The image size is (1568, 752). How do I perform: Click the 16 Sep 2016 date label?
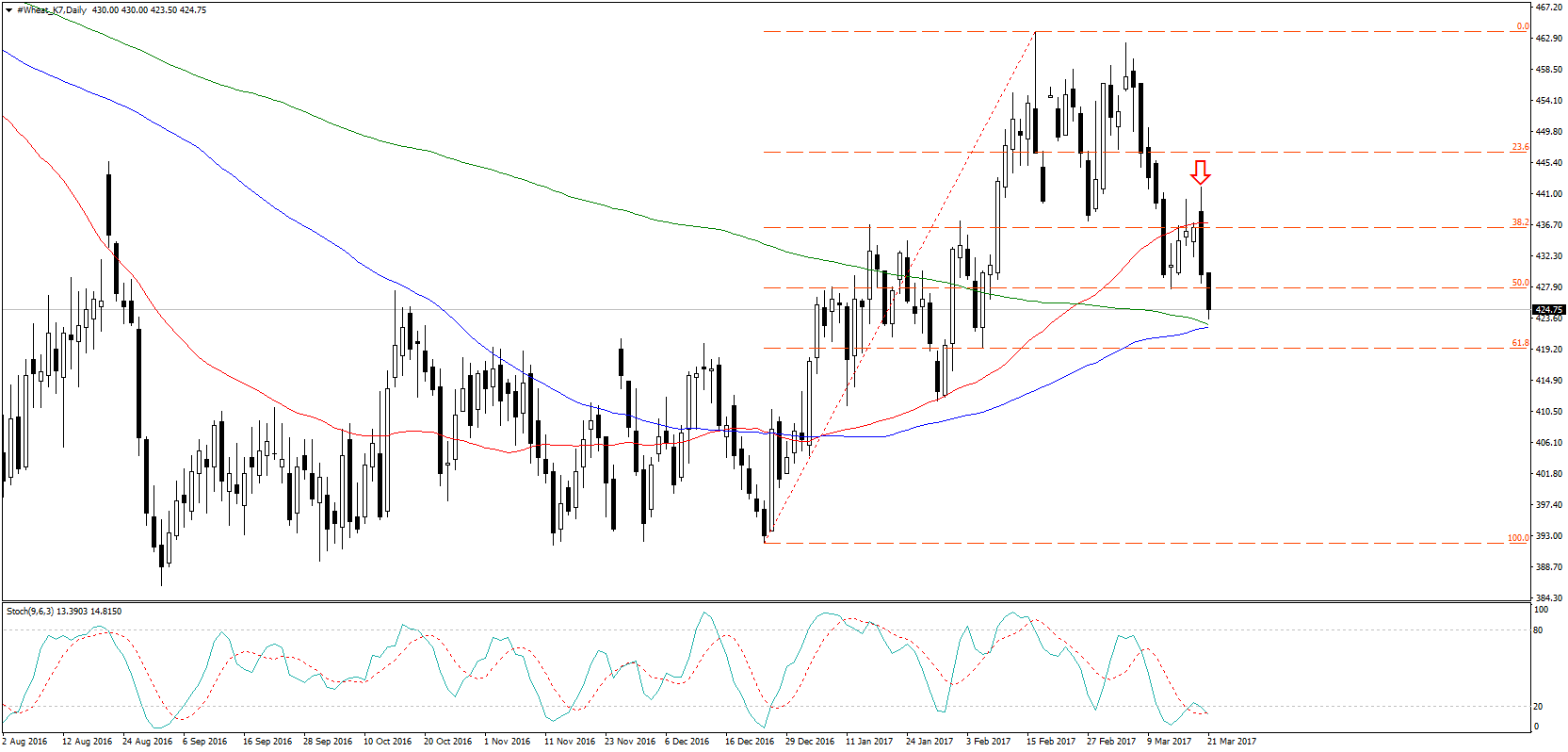(x=267, y=742)
